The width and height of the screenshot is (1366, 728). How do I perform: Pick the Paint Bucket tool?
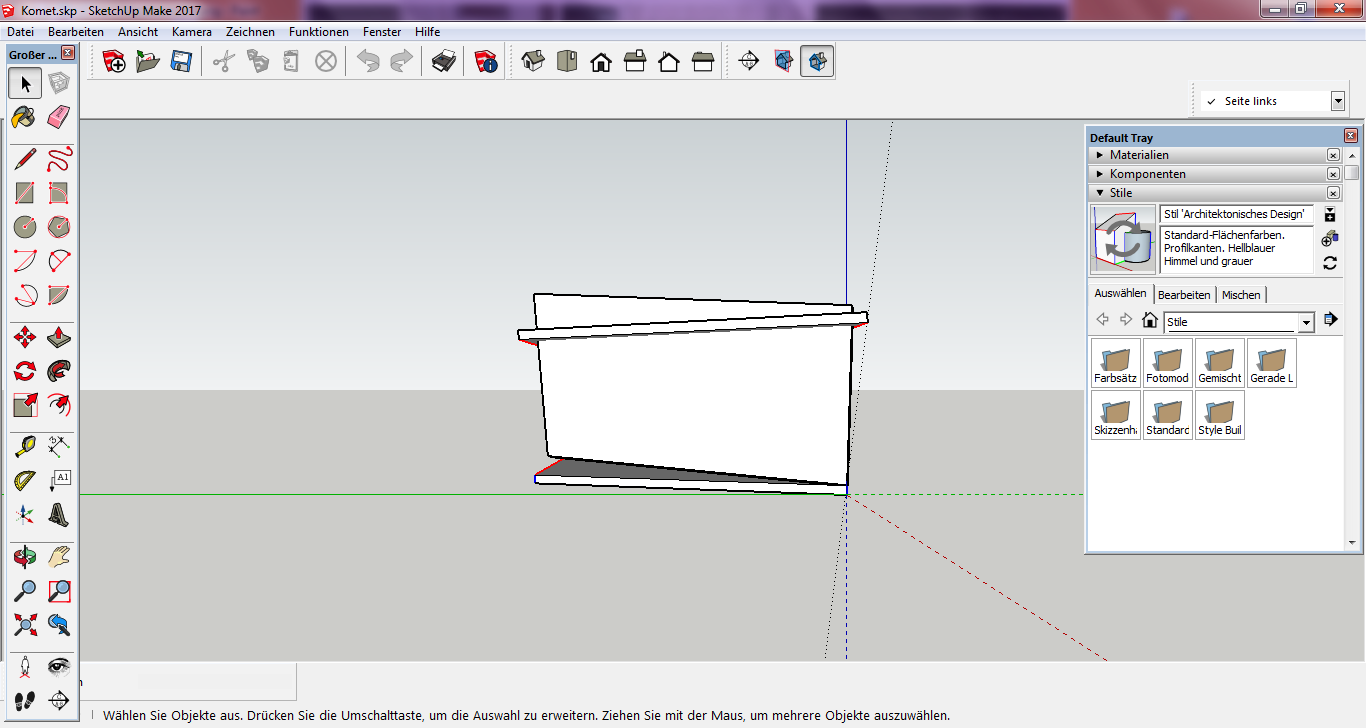click(25, 117)
